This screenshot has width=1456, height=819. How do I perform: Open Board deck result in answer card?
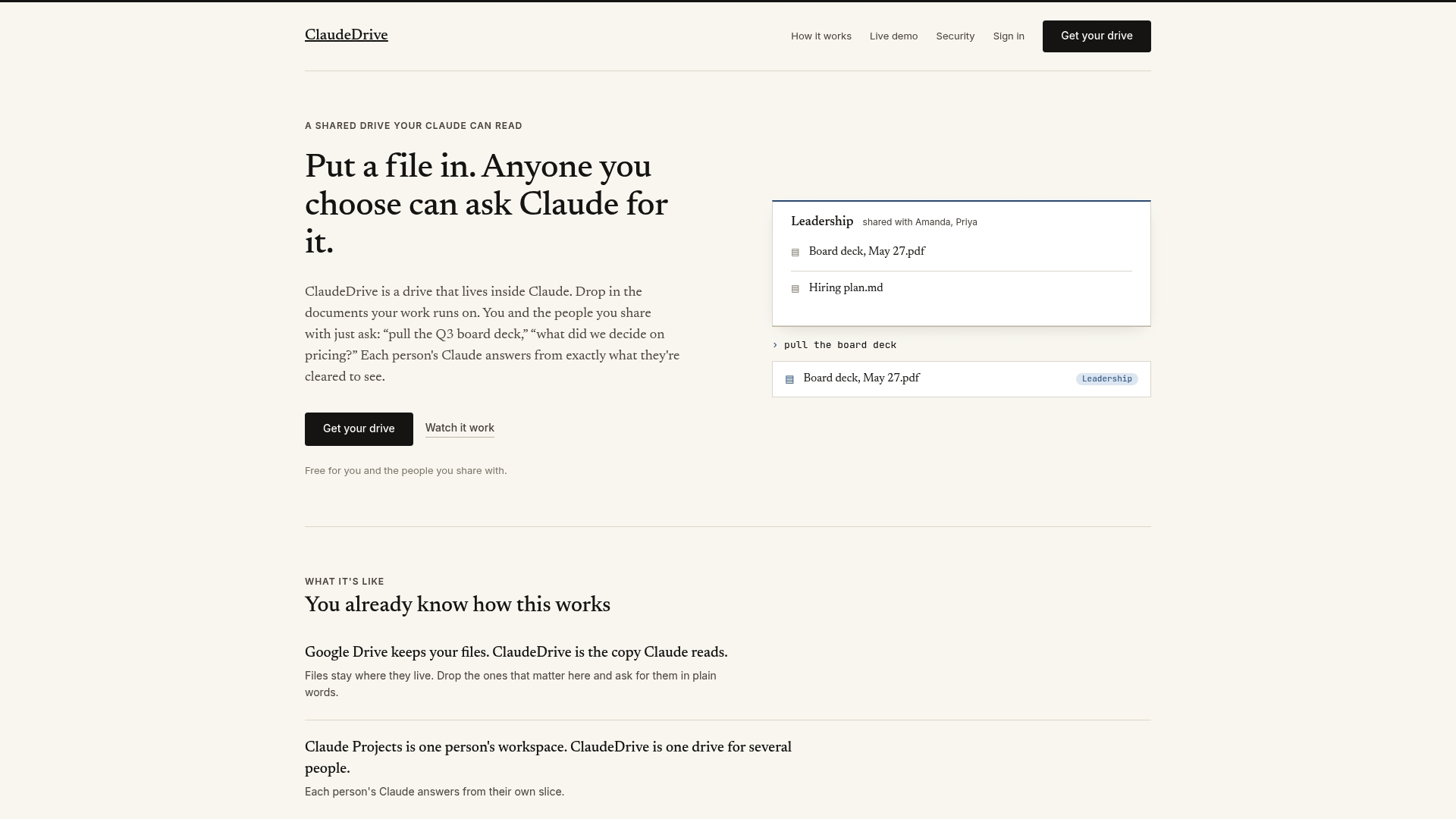point(962,379)
